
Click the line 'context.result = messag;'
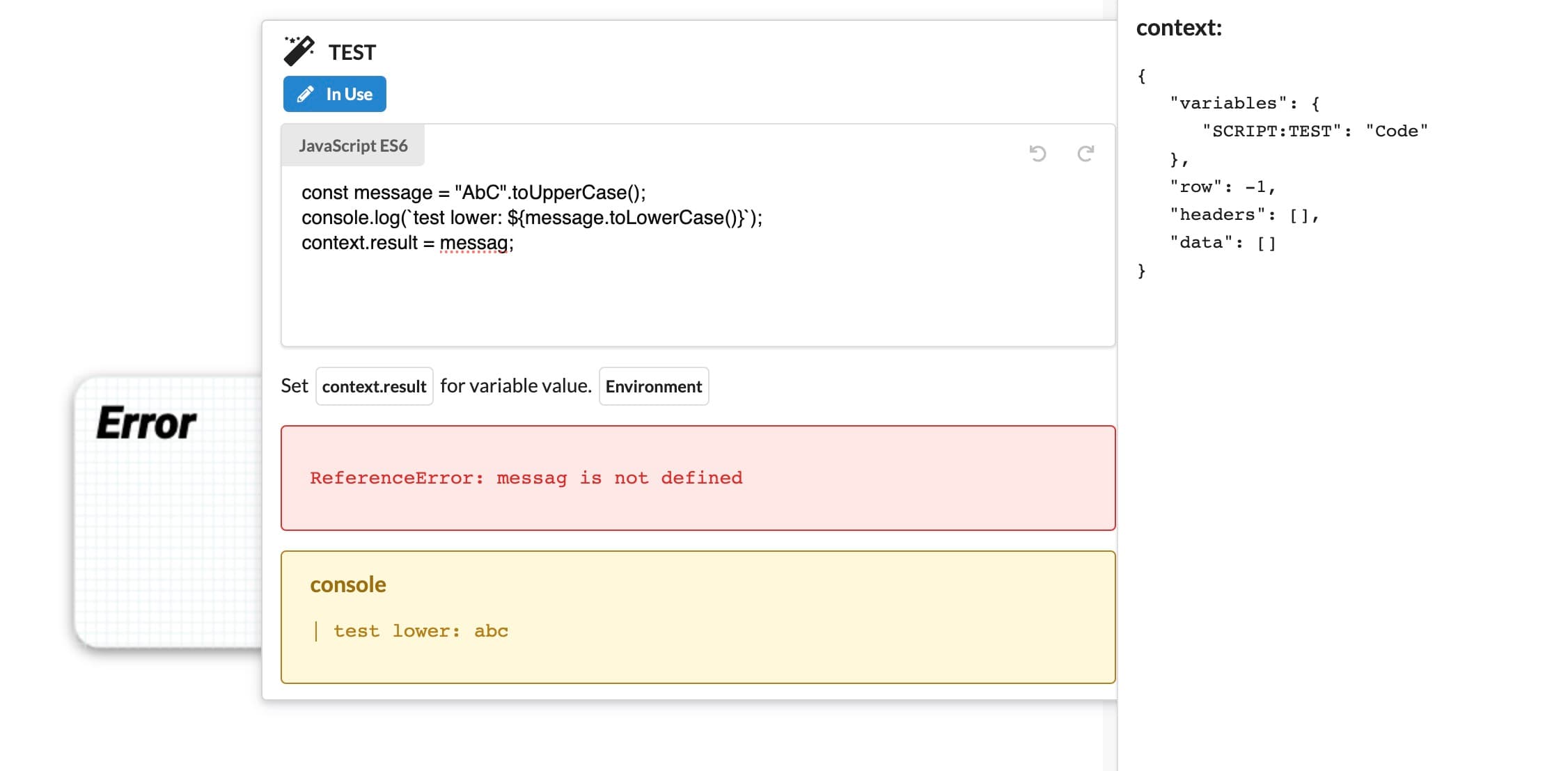click(407, 243)
